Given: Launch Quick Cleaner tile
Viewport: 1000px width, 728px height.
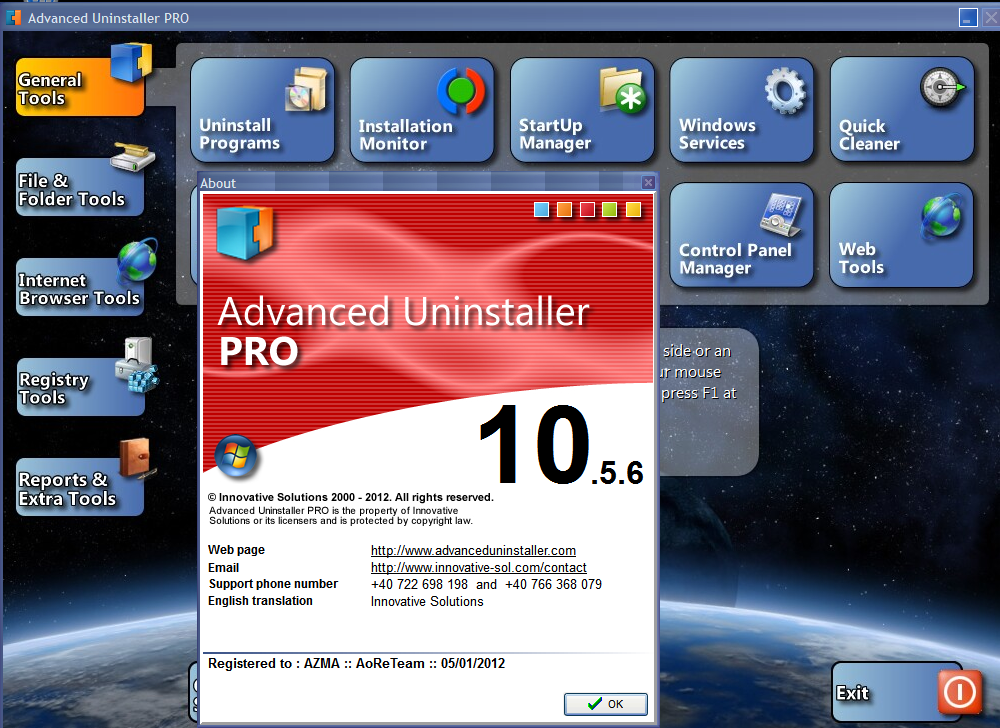Looking at the screenshot, I should coord(902,110).
